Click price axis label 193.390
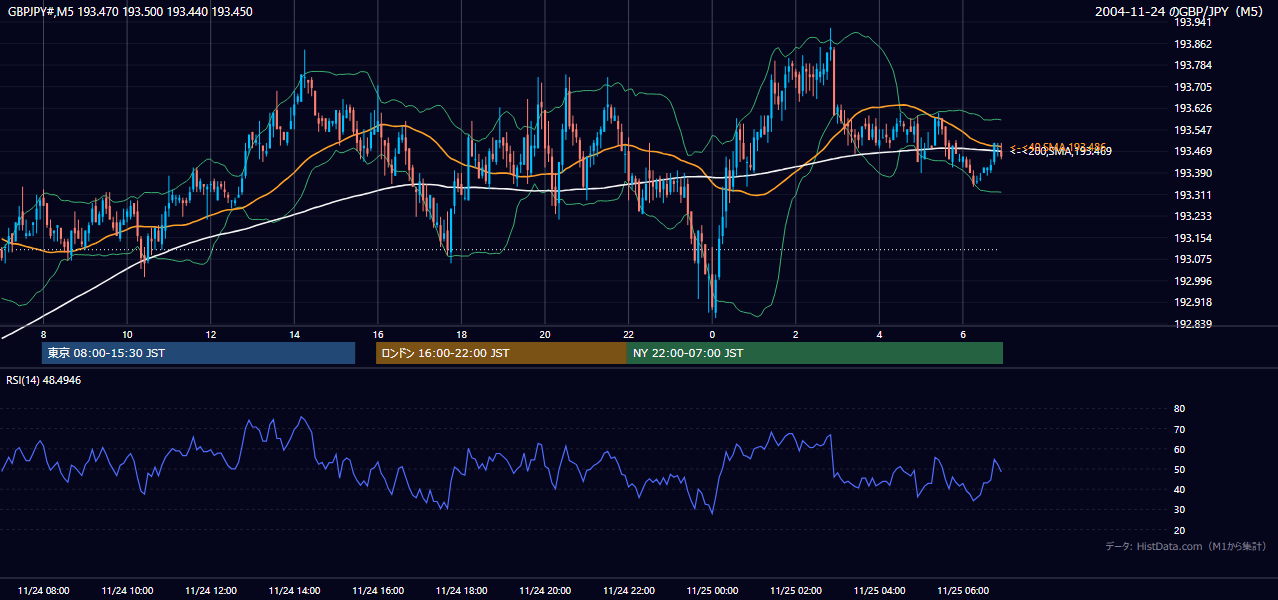 (1193, 173)
